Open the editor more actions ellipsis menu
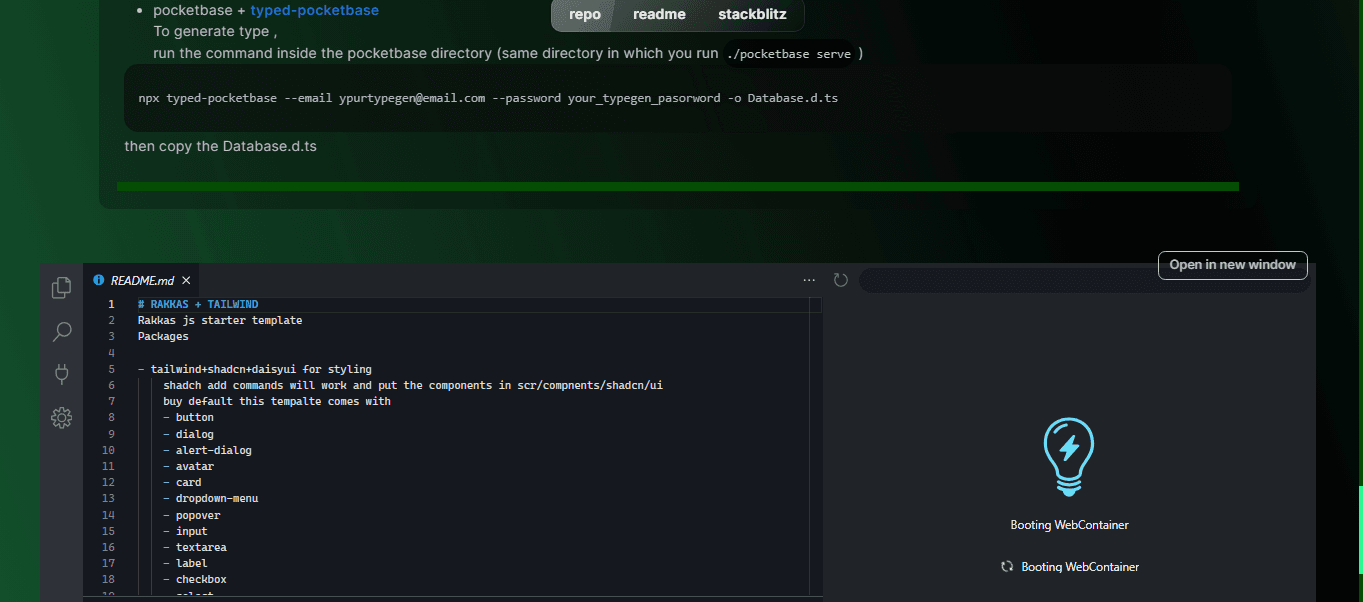Screen dimensions: 1363x602 pos(809,280)
